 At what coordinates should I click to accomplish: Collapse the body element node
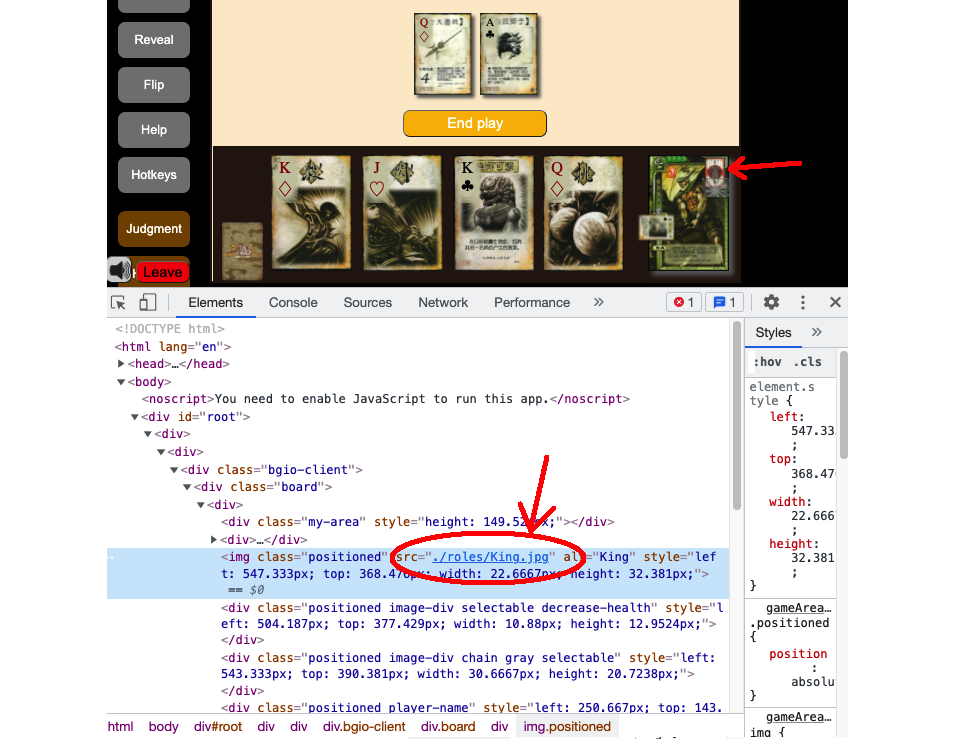121,382
